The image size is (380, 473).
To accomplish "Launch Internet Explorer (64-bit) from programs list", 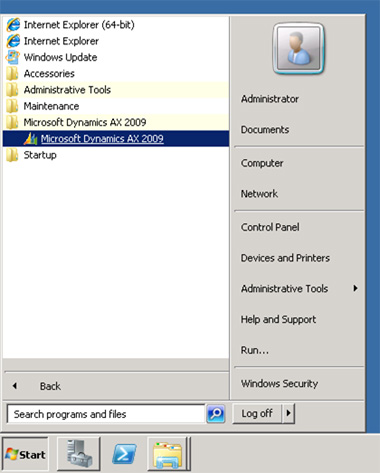I will pyautogui.click(x=115, y=25).
